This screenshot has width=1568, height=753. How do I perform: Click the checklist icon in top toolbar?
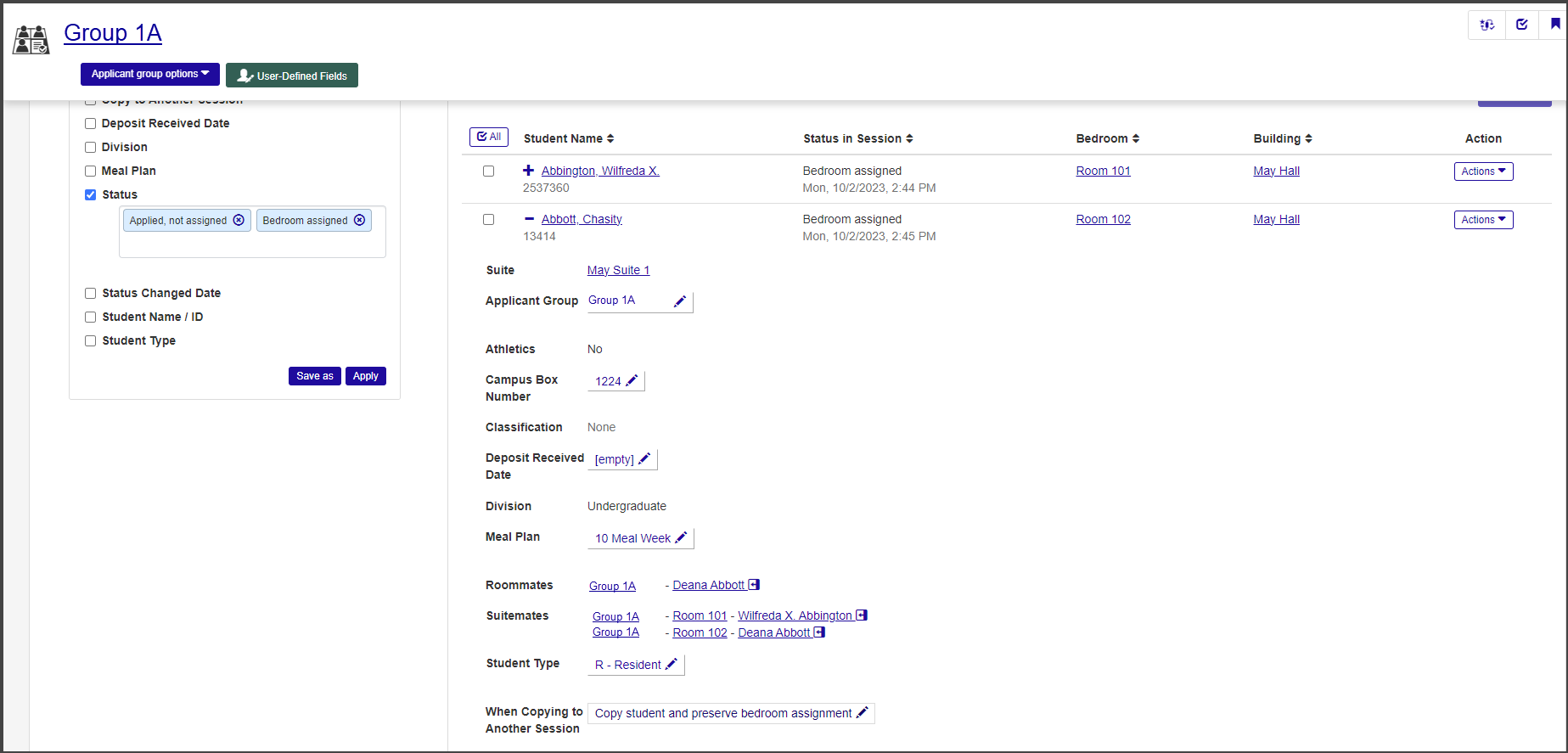coord(1521,25)
